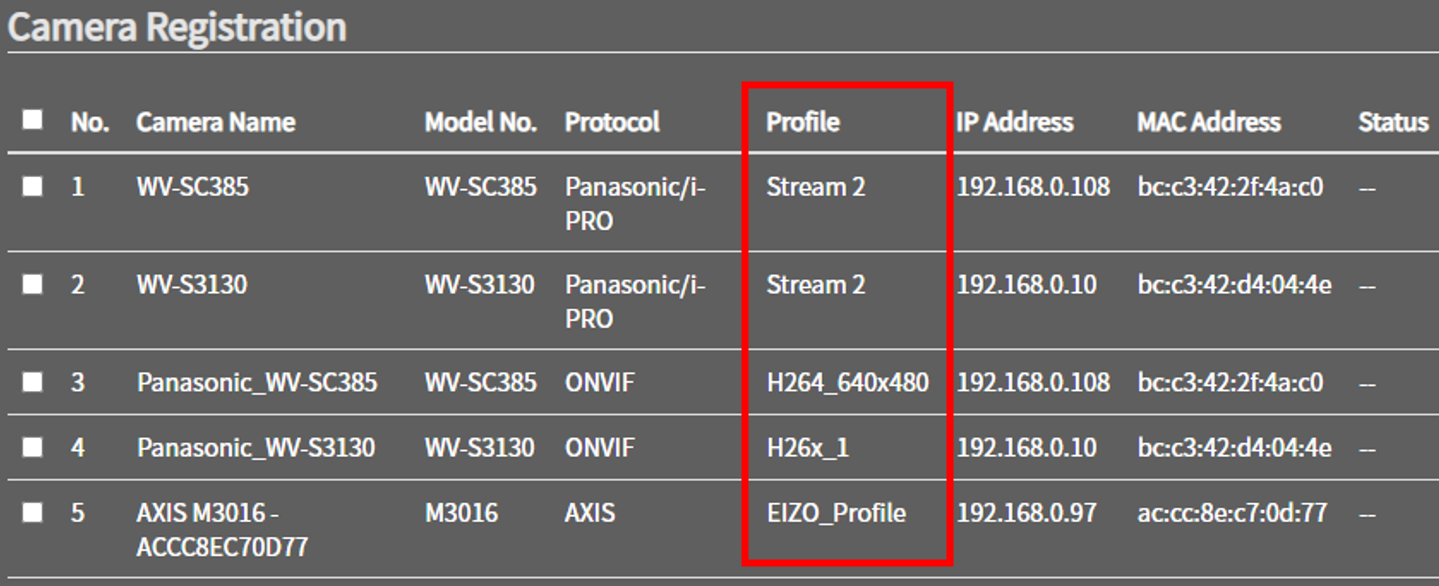Tick the checkbox for Panasonic_WV-SC385

[x=33, y=382]
